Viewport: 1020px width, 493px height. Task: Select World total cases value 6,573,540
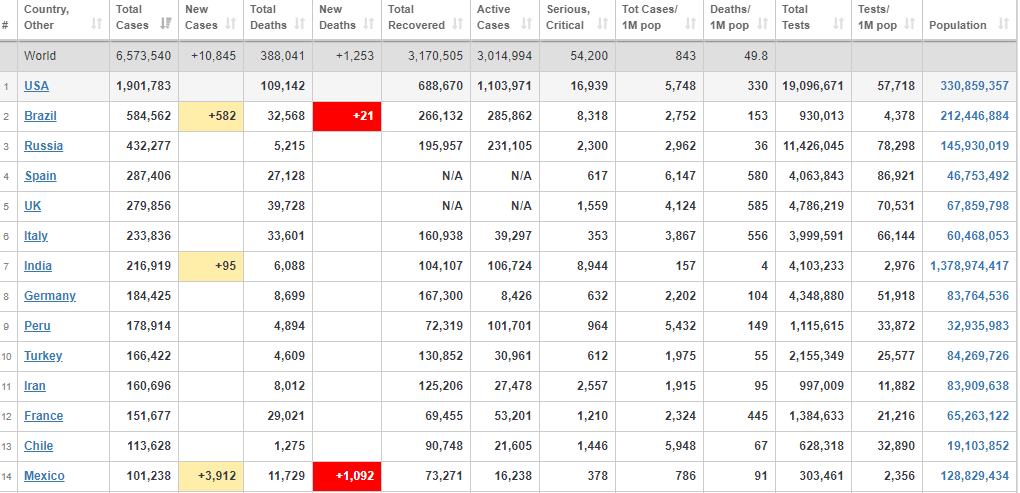point(144,56)
